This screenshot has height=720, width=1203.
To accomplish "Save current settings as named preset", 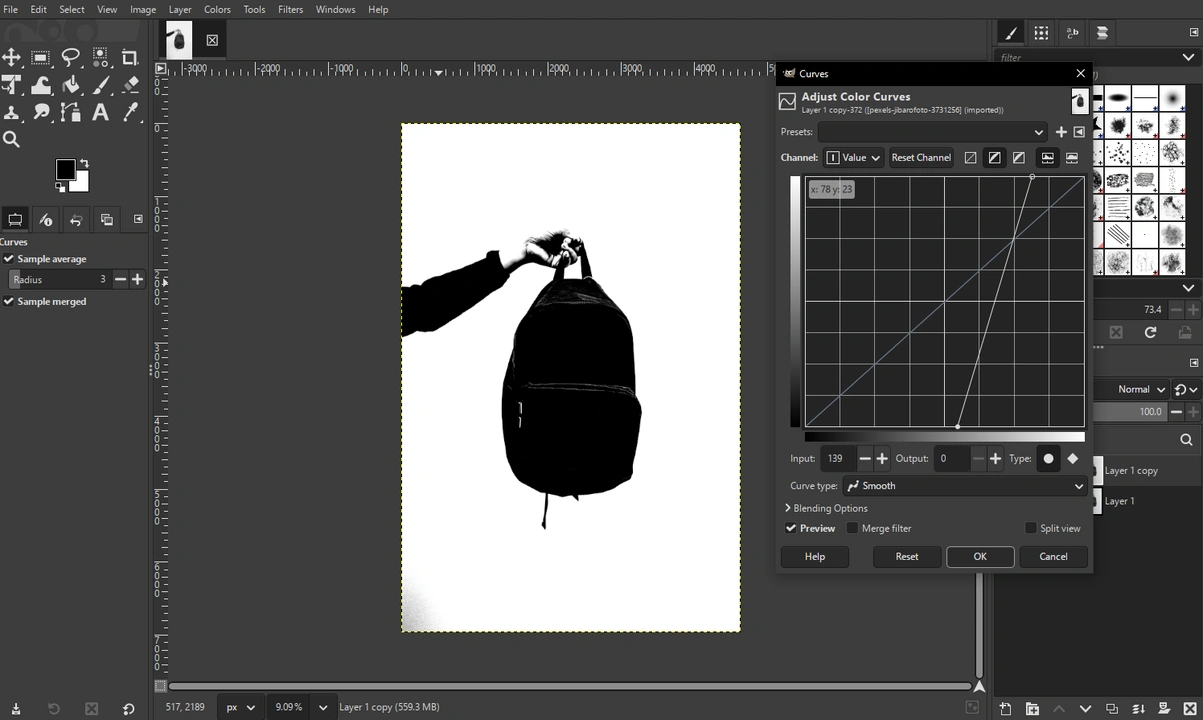I will click(1061, 132).
